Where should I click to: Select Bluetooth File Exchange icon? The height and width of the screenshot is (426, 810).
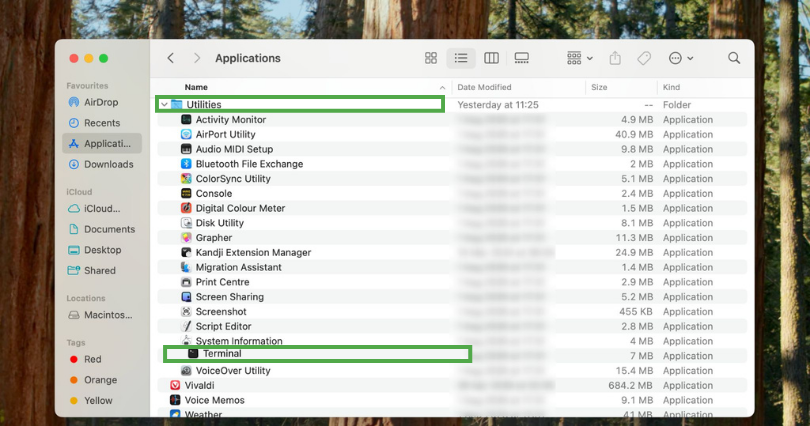click(x=186, y=164)
